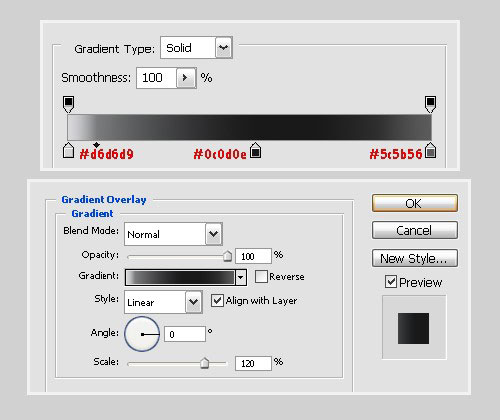Click the New Style... button
The width and height of the screenshot is (500, 420).
click(x=415, y=258)
